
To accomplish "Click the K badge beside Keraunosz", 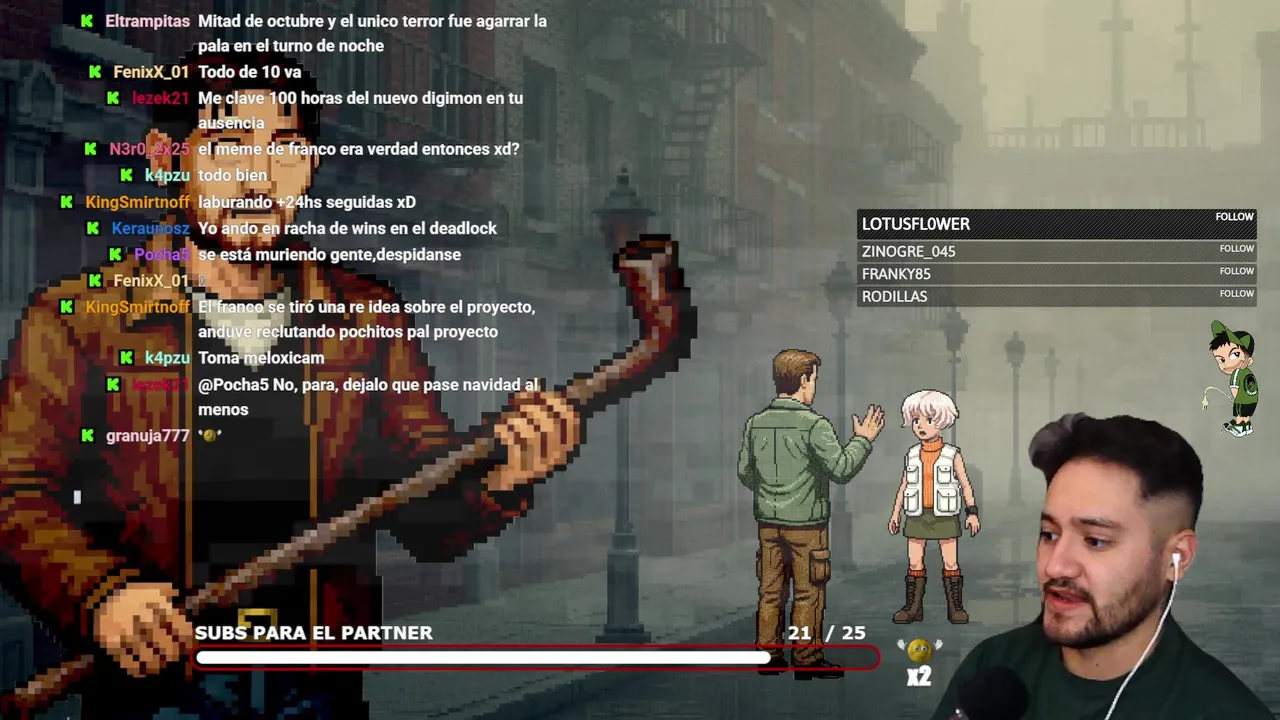I will 93,228.
